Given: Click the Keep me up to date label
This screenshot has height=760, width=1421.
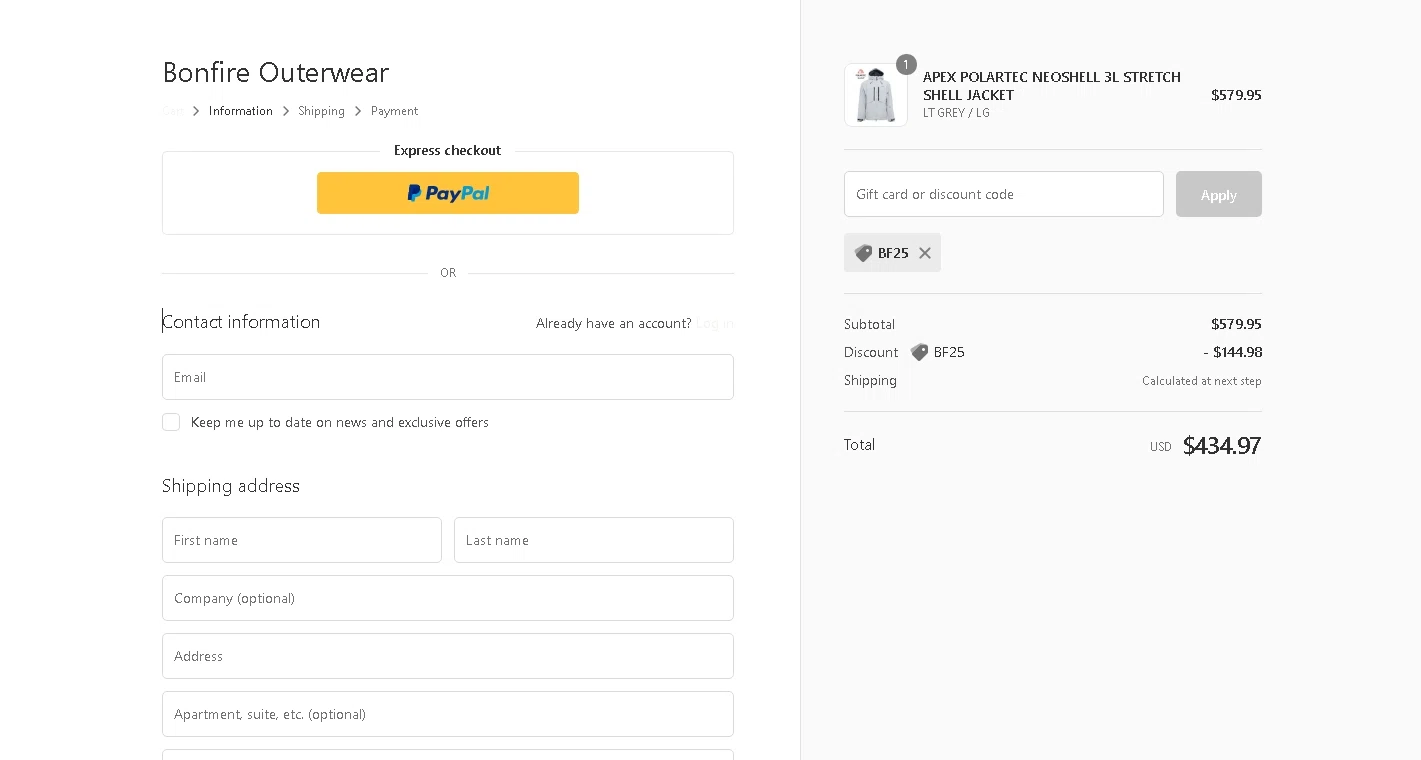Looking at the screenshot, I should coord(340,422).
